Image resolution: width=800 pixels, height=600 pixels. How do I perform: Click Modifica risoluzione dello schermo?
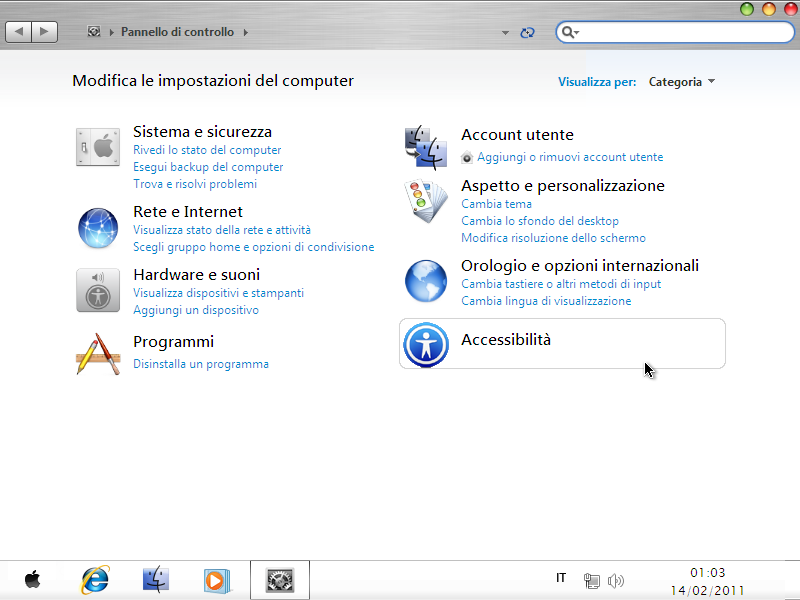(554, 238)
